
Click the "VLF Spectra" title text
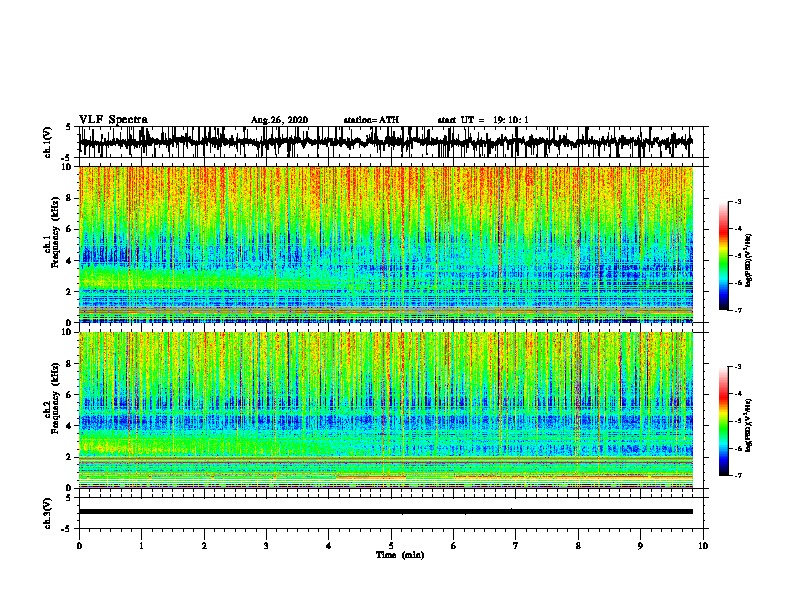click(x=113, y=120)
